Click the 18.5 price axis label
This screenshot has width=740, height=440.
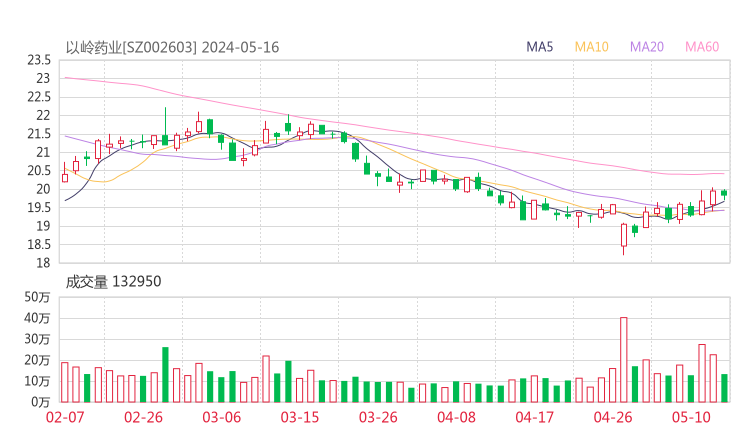[x=39, y=245]
